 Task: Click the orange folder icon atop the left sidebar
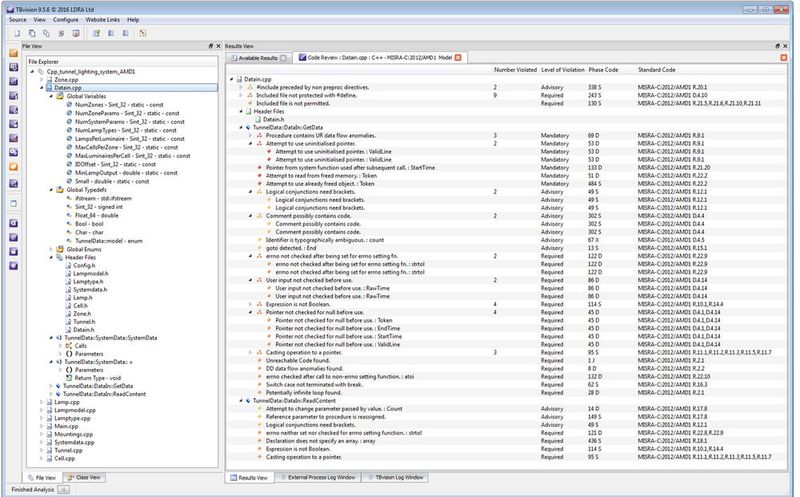click(x=12, y=52)
